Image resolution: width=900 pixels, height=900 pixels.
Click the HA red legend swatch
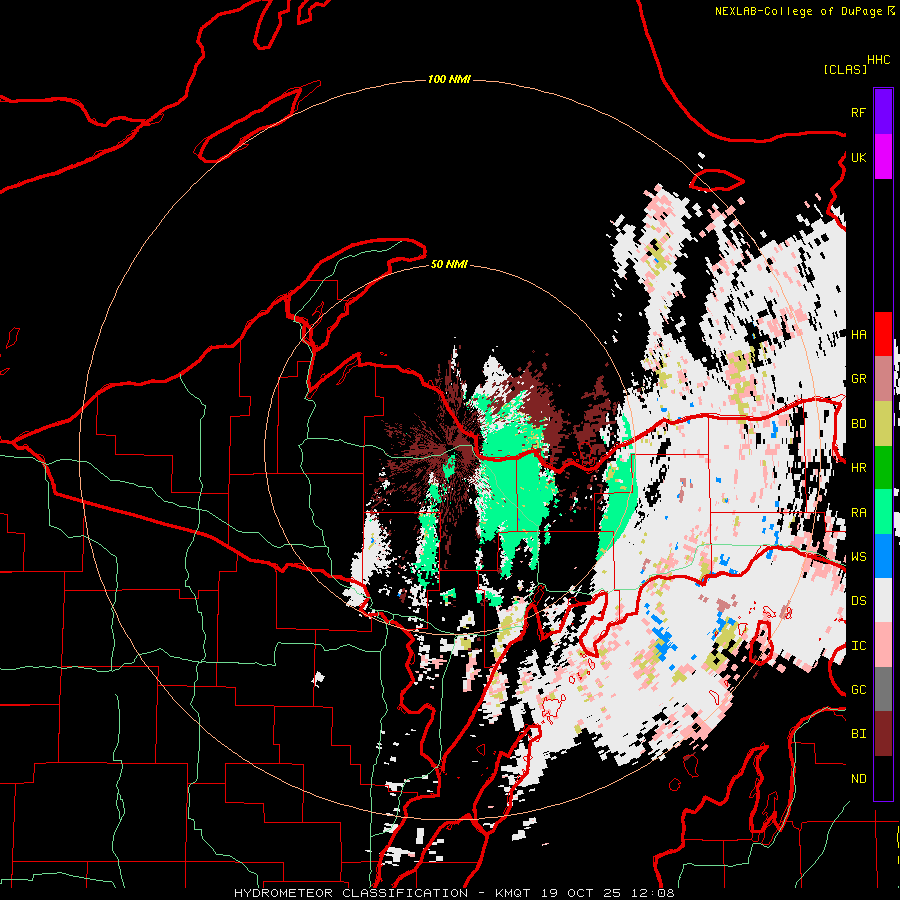click(883, 334)
